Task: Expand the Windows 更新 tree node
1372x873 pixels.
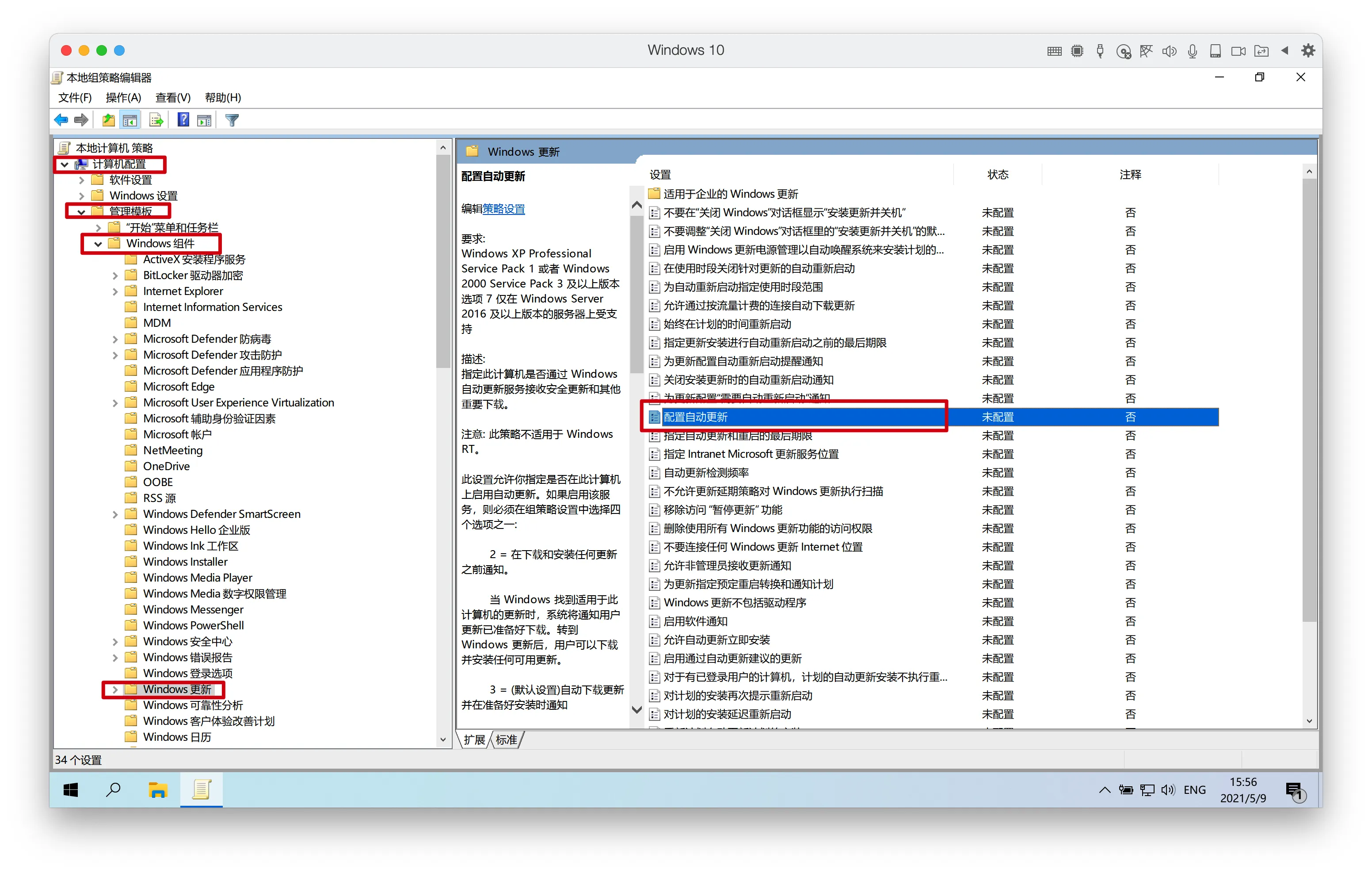Action: (115, 690)
